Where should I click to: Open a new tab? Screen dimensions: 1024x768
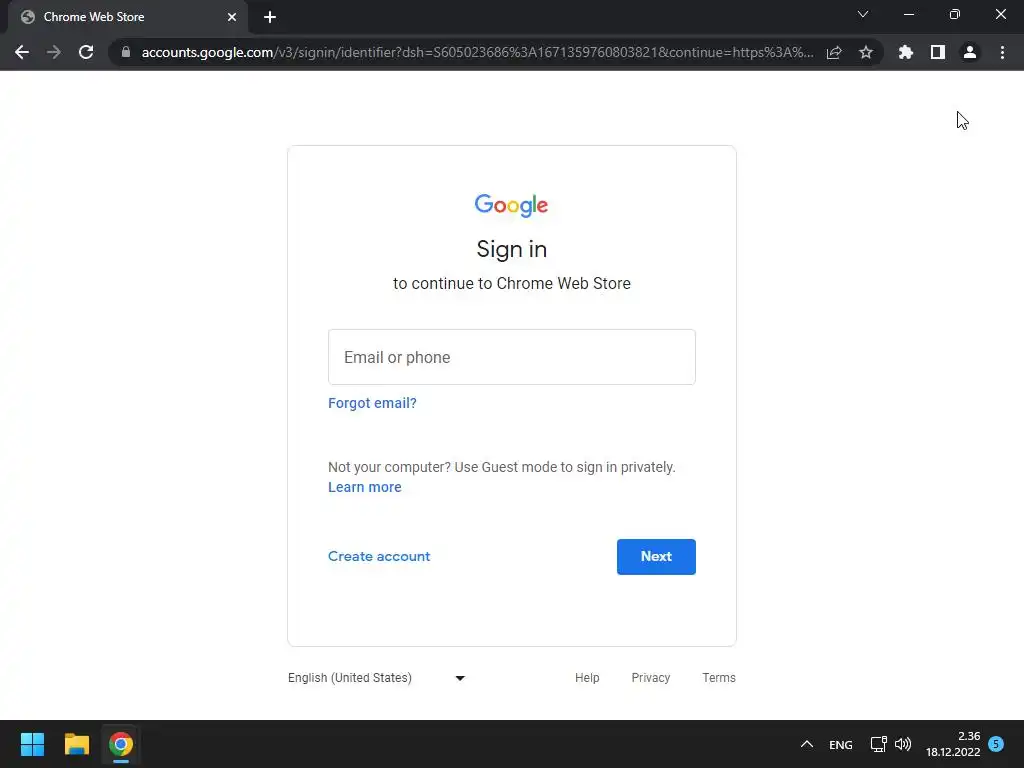pyautogui.click(x=270, y=17)
